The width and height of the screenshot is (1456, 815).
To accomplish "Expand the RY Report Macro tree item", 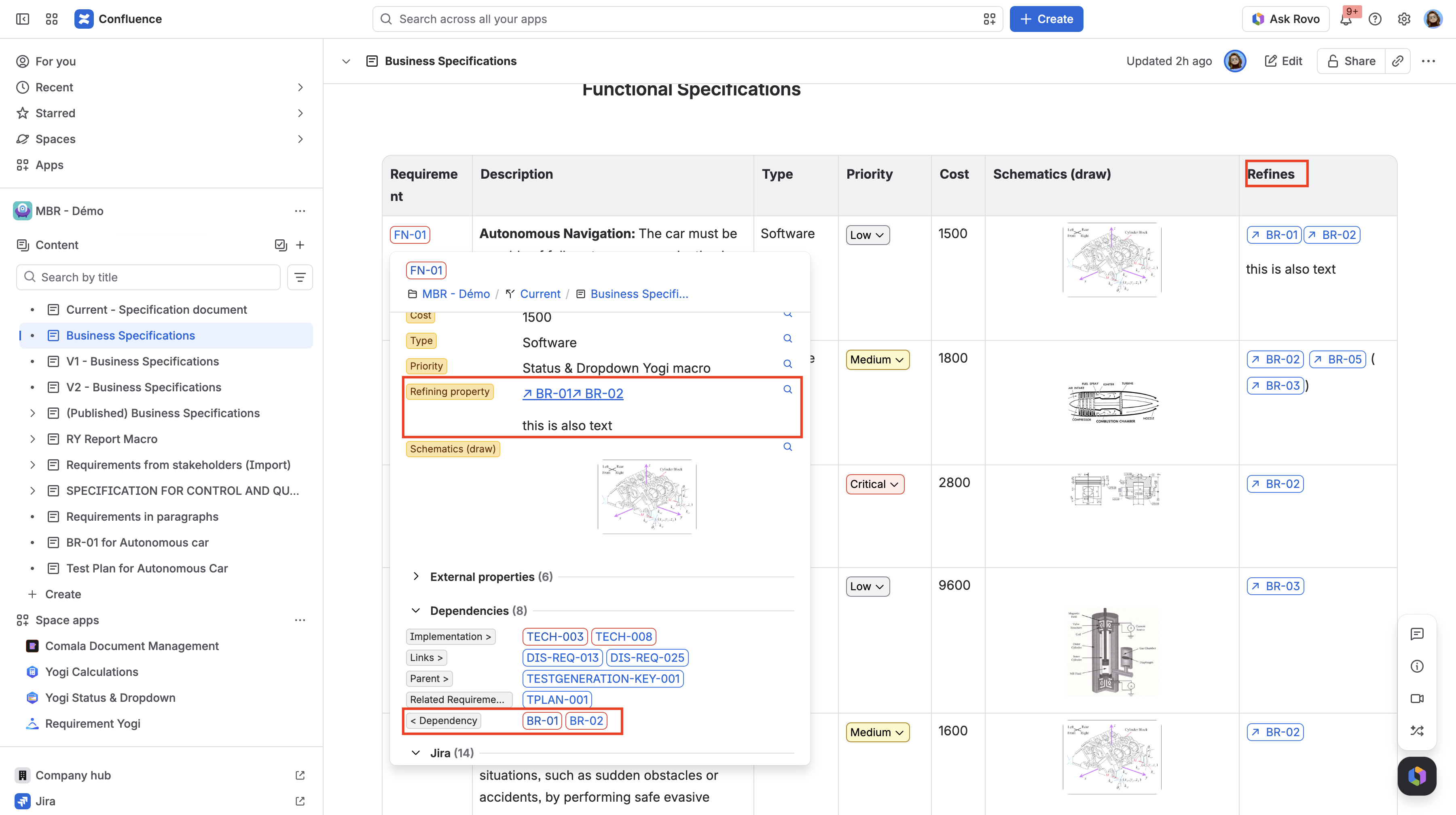I will coord(32,439).
